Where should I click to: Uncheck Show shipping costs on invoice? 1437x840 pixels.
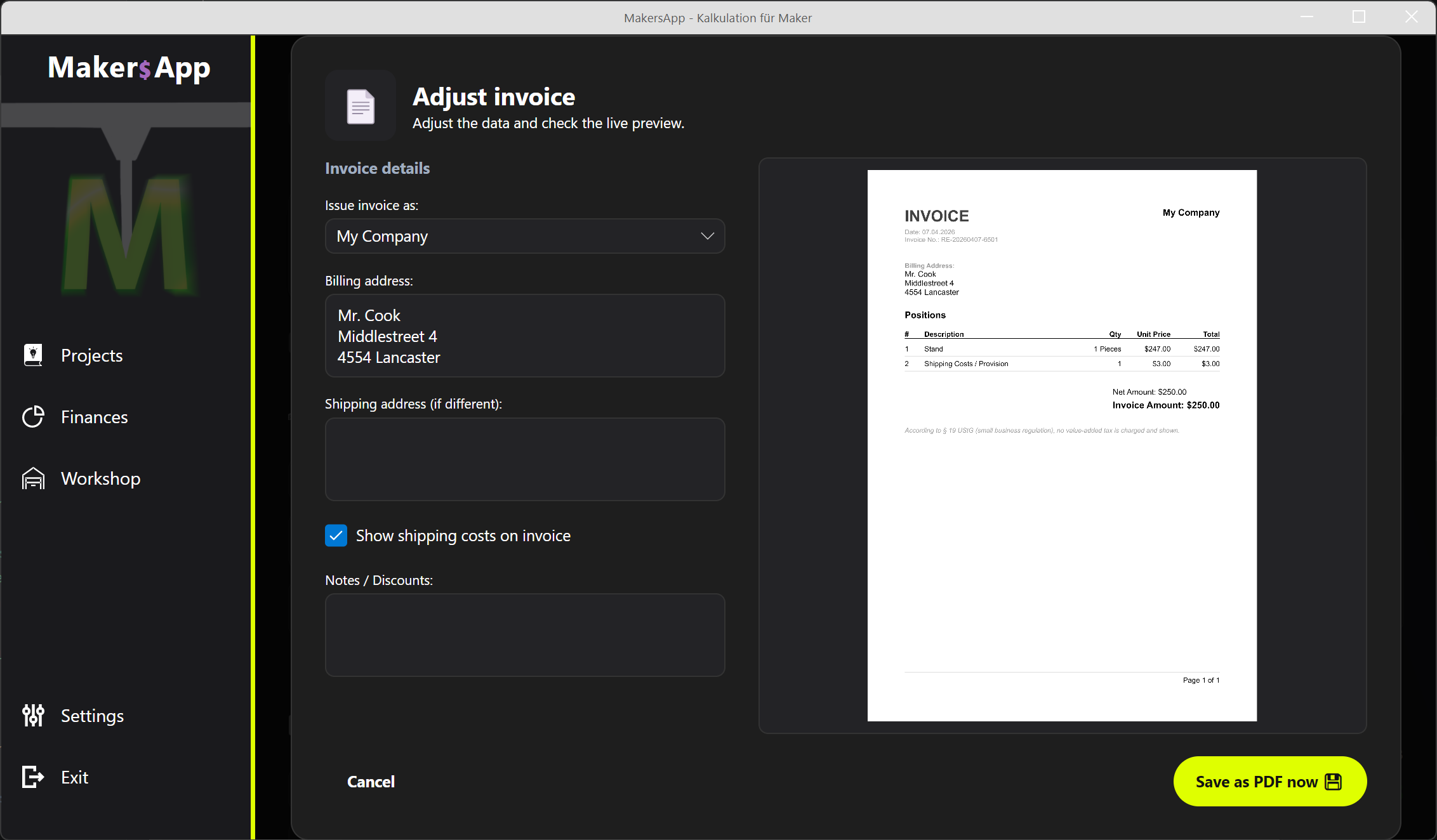pyautogui.click(x=336, y=535)
